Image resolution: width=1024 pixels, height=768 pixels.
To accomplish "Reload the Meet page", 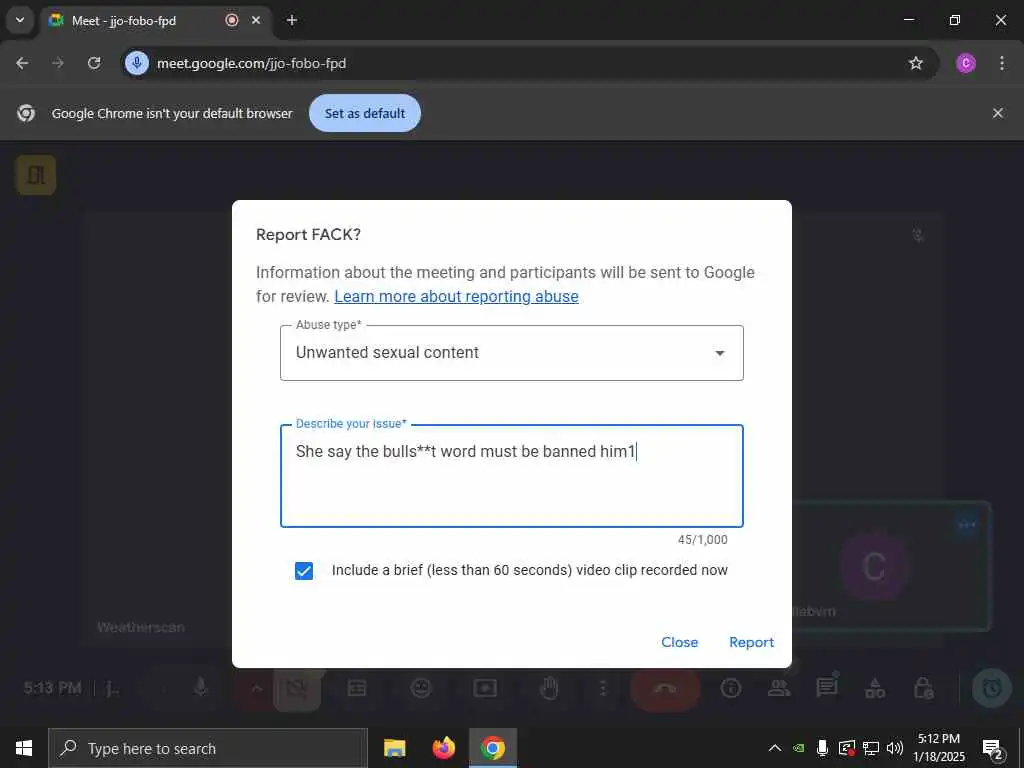I will point(94,63).
